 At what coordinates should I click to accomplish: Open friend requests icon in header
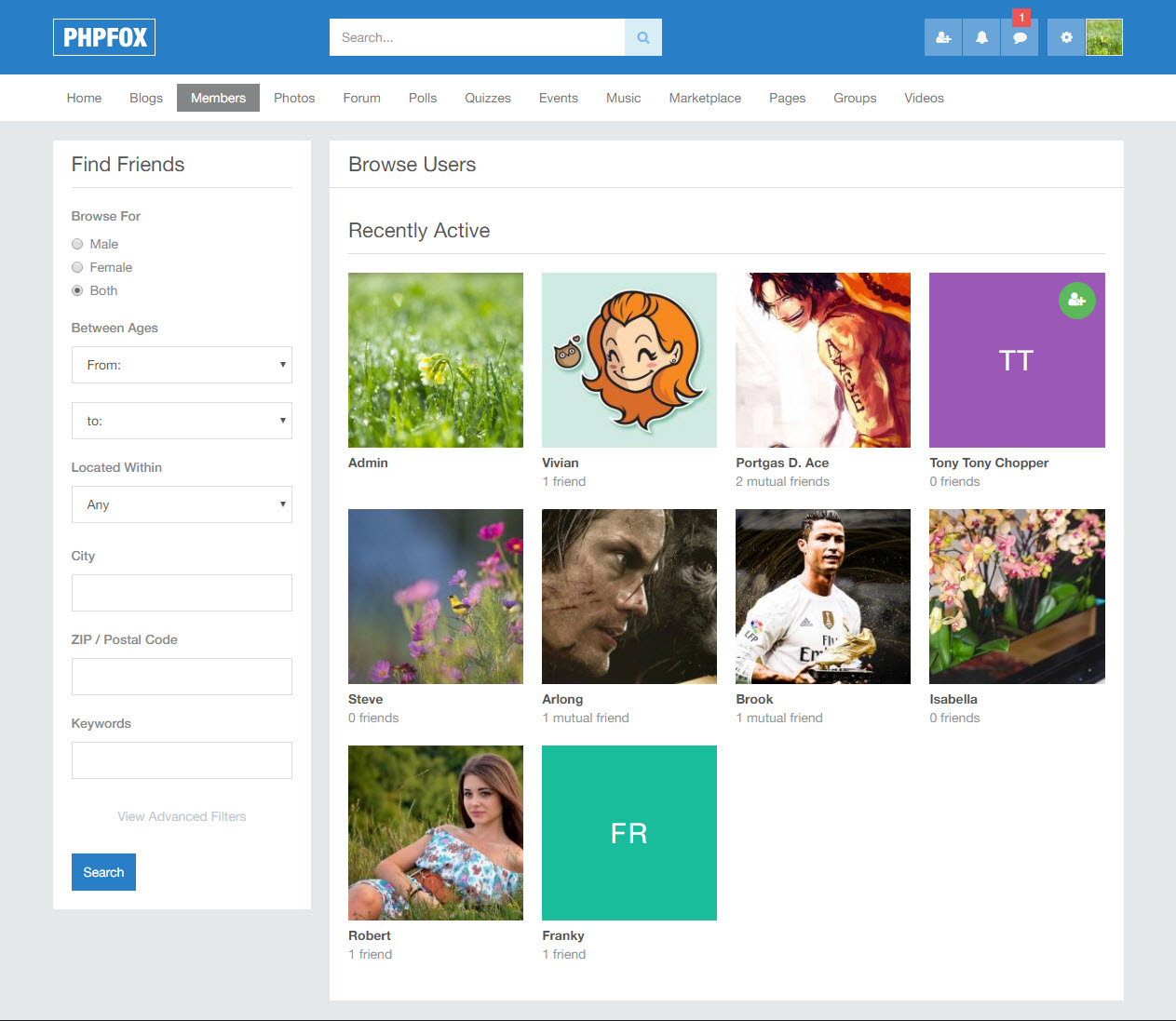(x=943, y=37)
